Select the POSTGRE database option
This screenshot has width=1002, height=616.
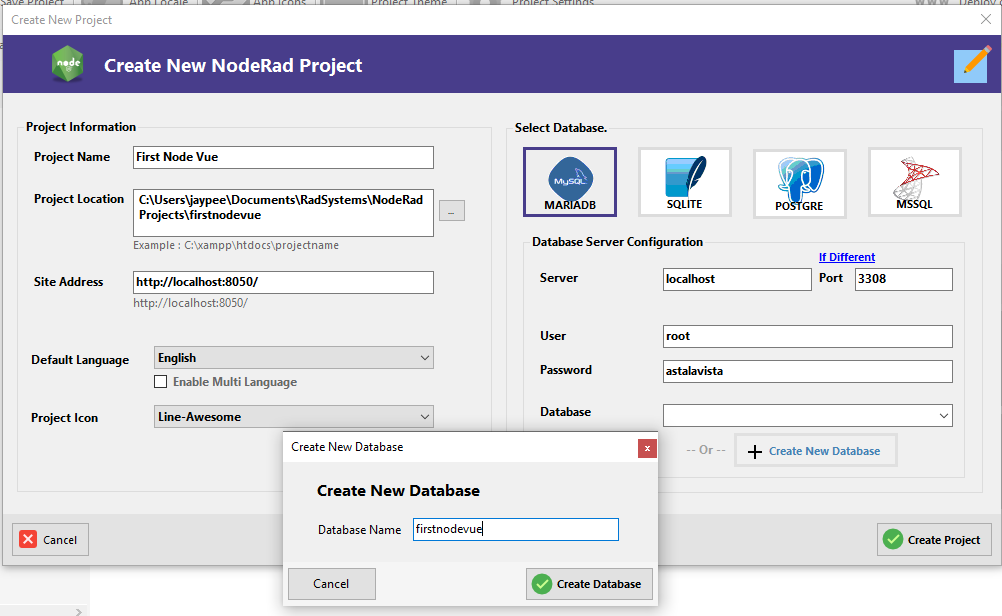pyautogui.click(x=799, y=183)
